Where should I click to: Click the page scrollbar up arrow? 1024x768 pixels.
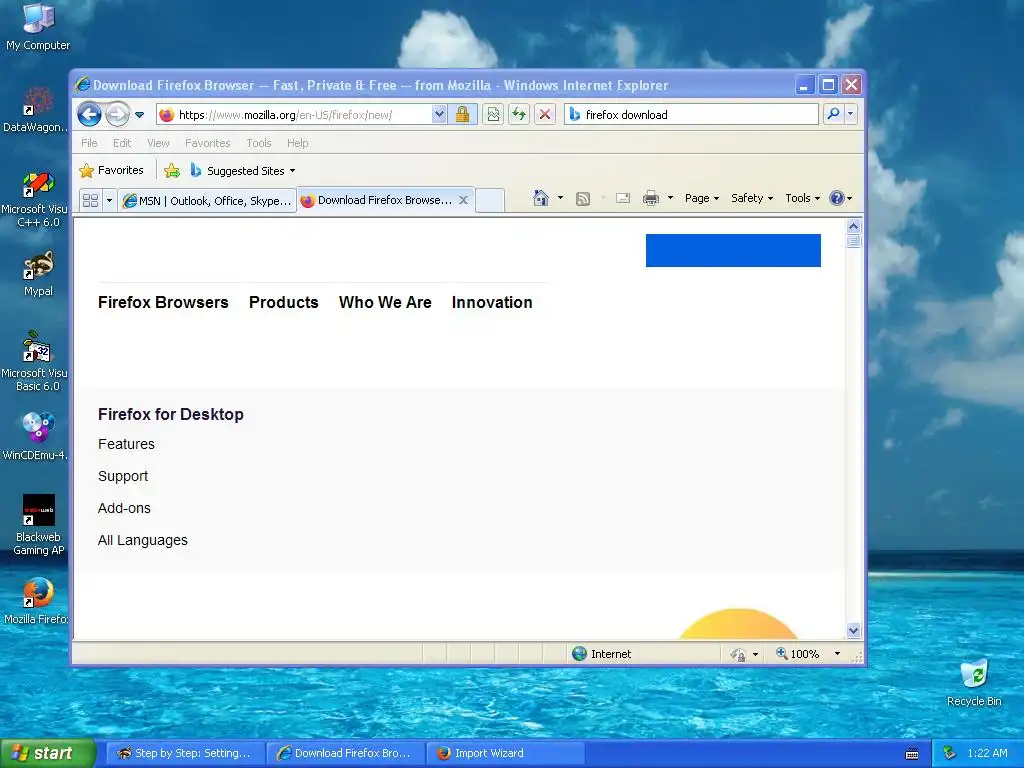[x=854, y=227]
